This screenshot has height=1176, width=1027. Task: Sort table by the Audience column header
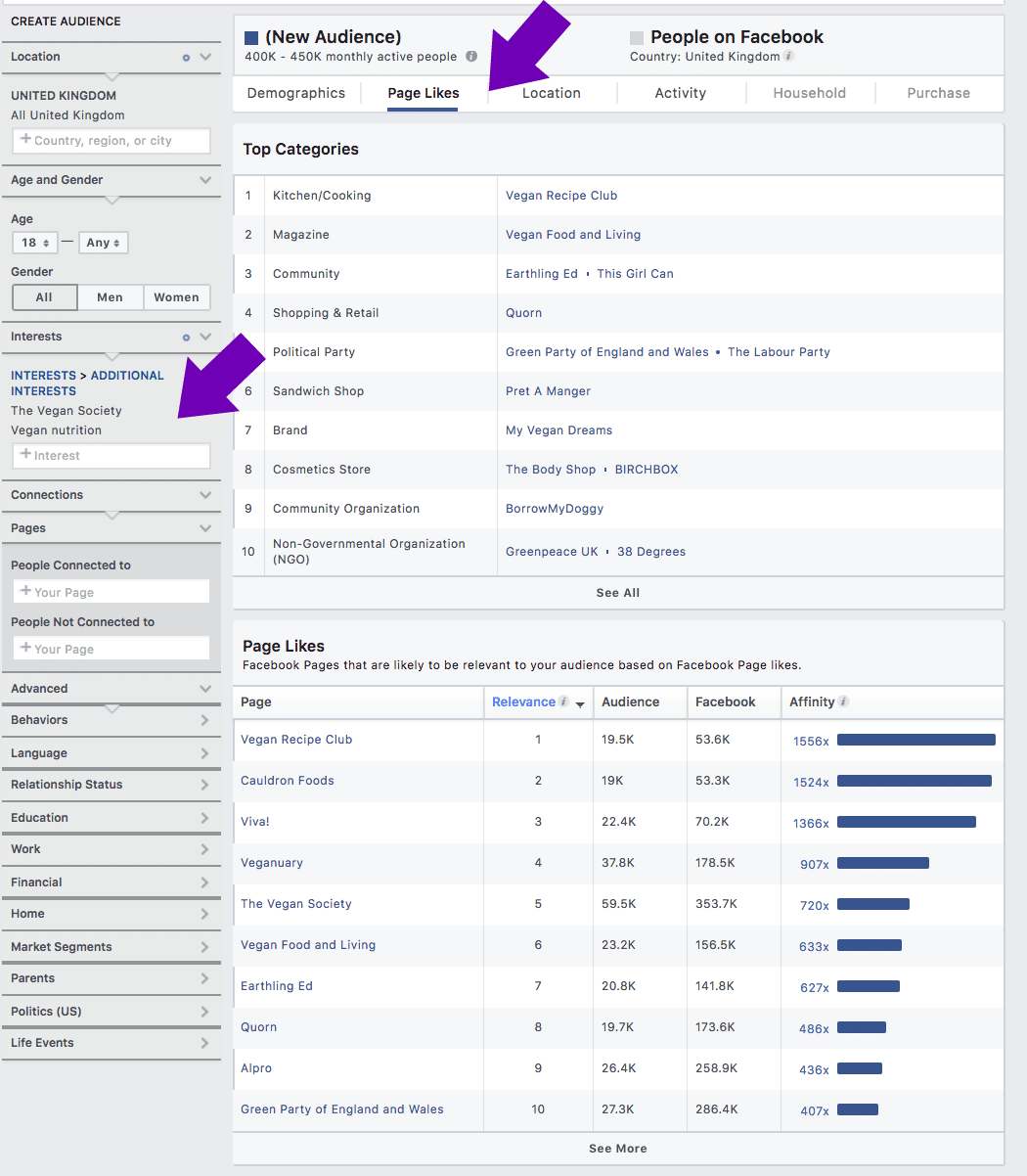point(631,701)
